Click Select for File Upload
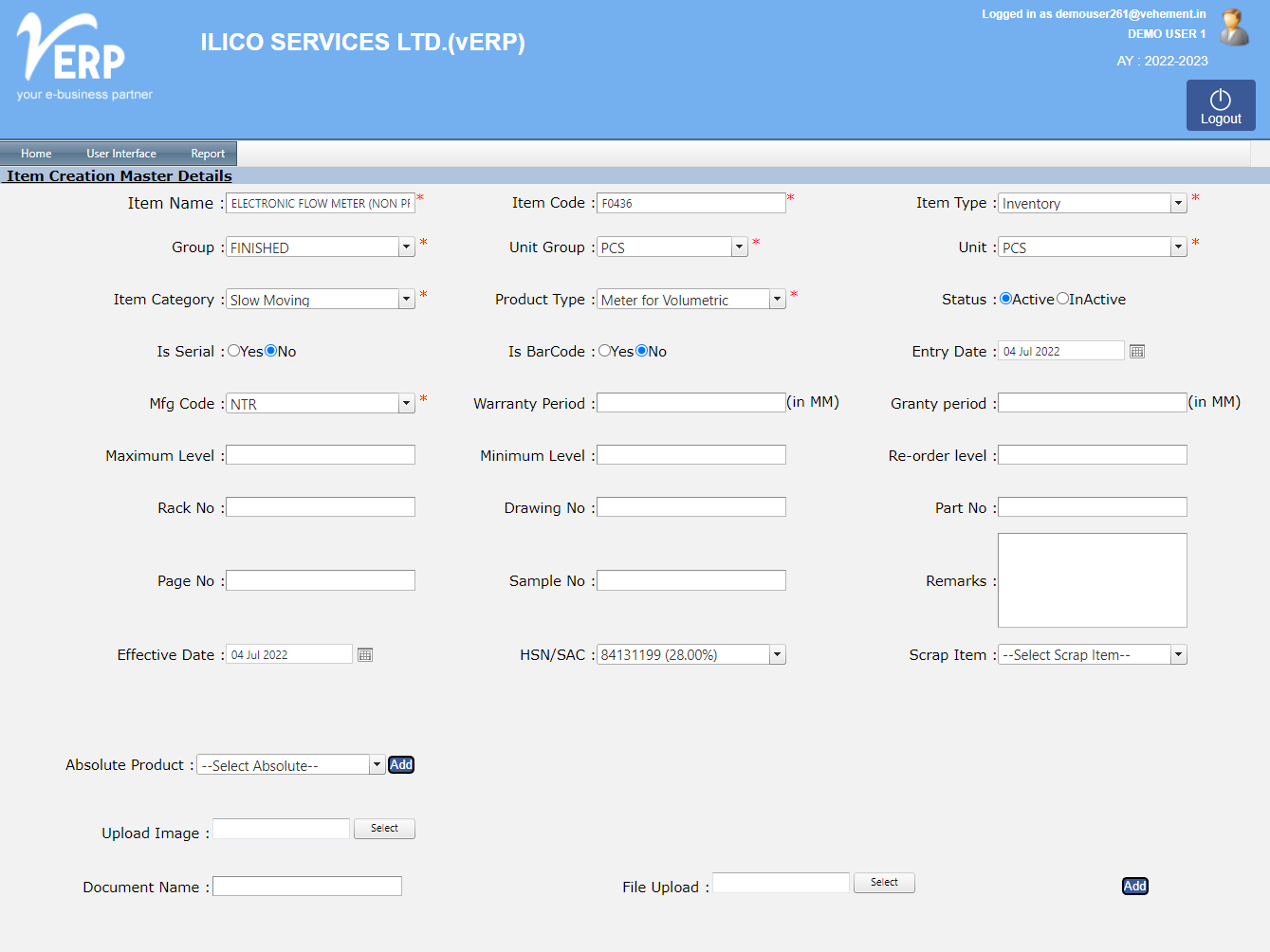This screenshot has height=952, width=1270. [884, 883]
